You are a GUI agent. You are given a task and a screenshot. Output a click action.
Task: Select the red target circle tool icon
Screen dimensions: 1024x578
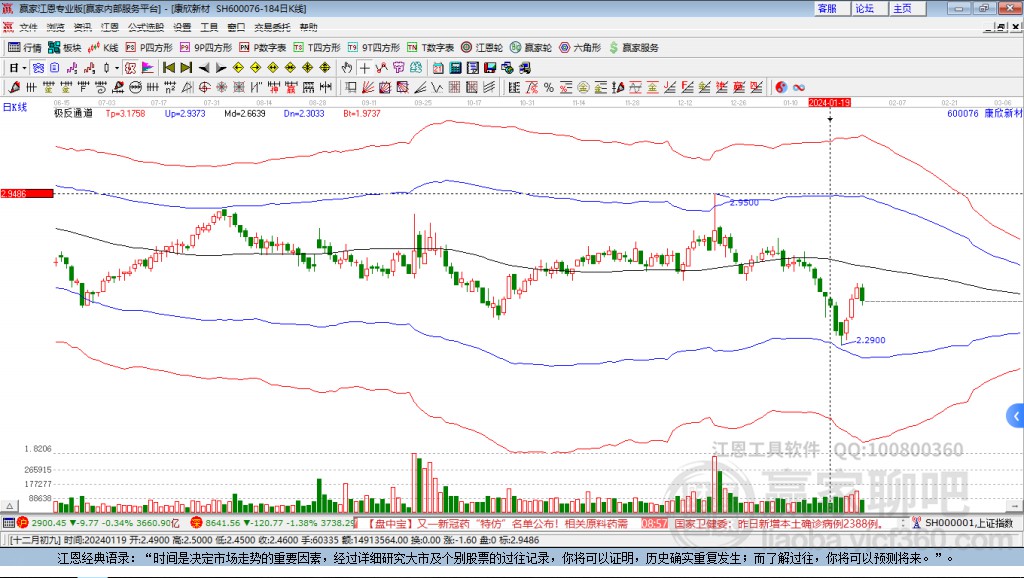click(204, 88)
